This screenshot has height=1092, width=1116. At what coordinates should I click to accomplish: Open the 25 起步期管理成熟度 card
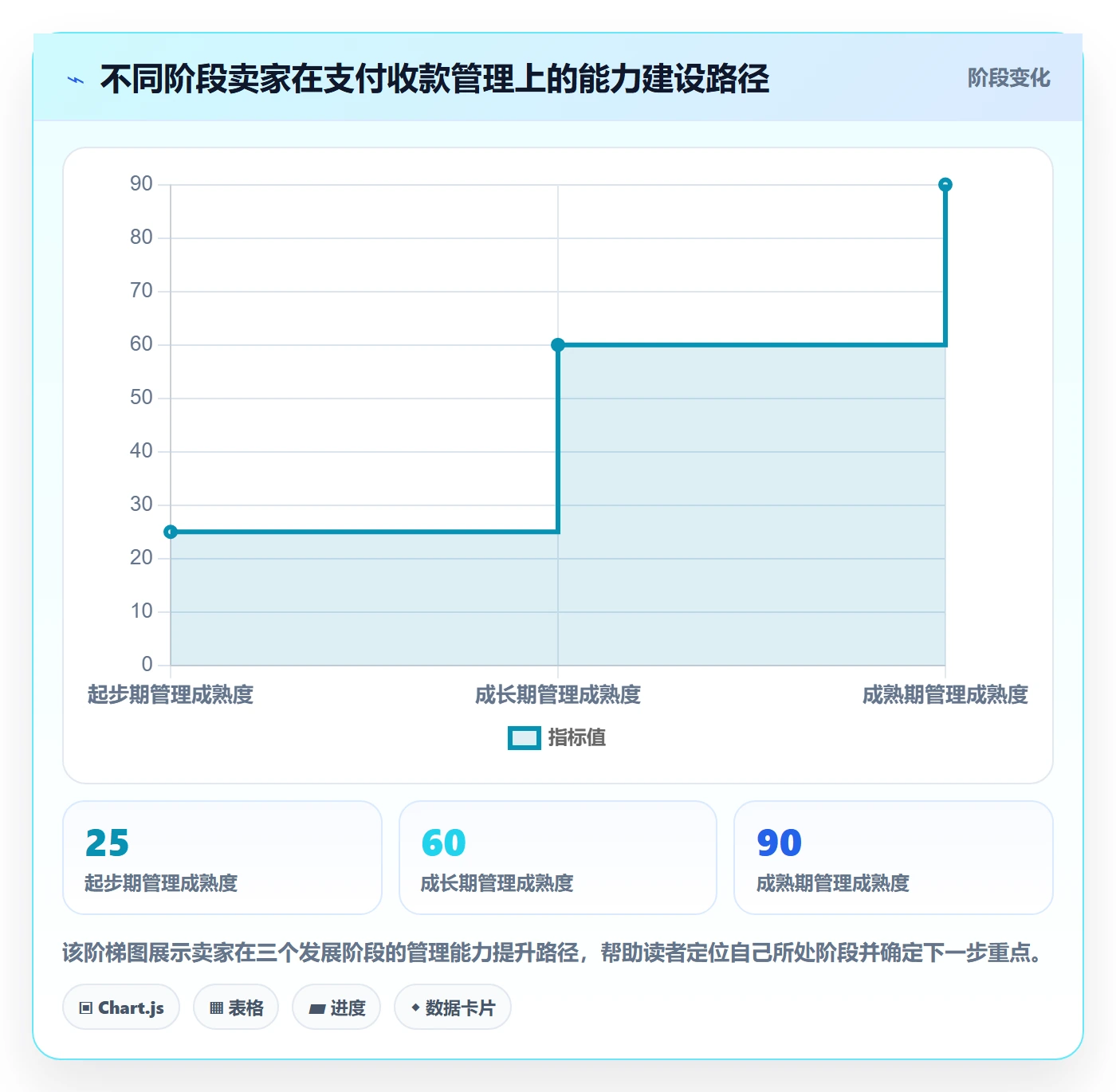pos(222,858)
